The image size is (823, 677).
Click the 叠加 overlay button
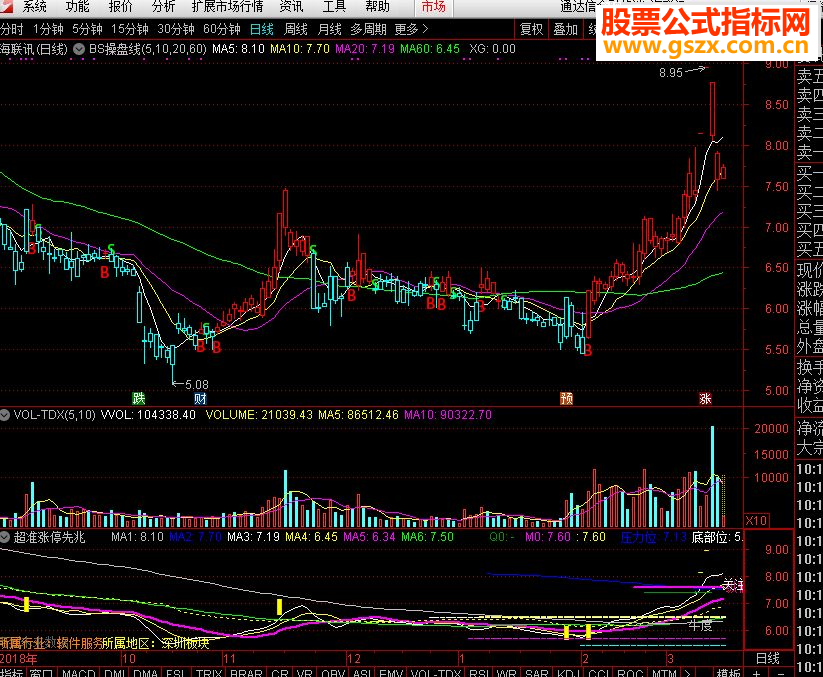tap(566, 29)
